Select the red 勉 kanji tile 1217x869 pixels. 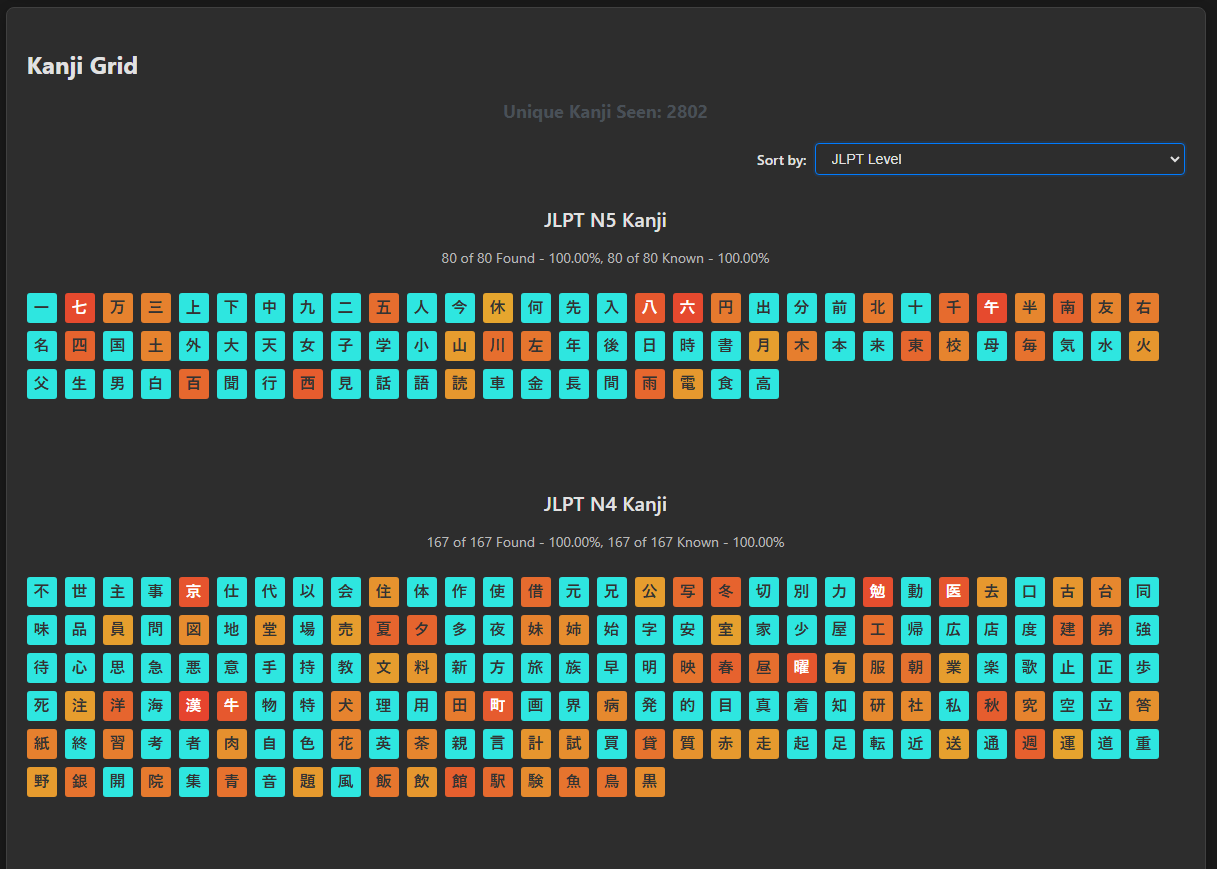(878, 592)
